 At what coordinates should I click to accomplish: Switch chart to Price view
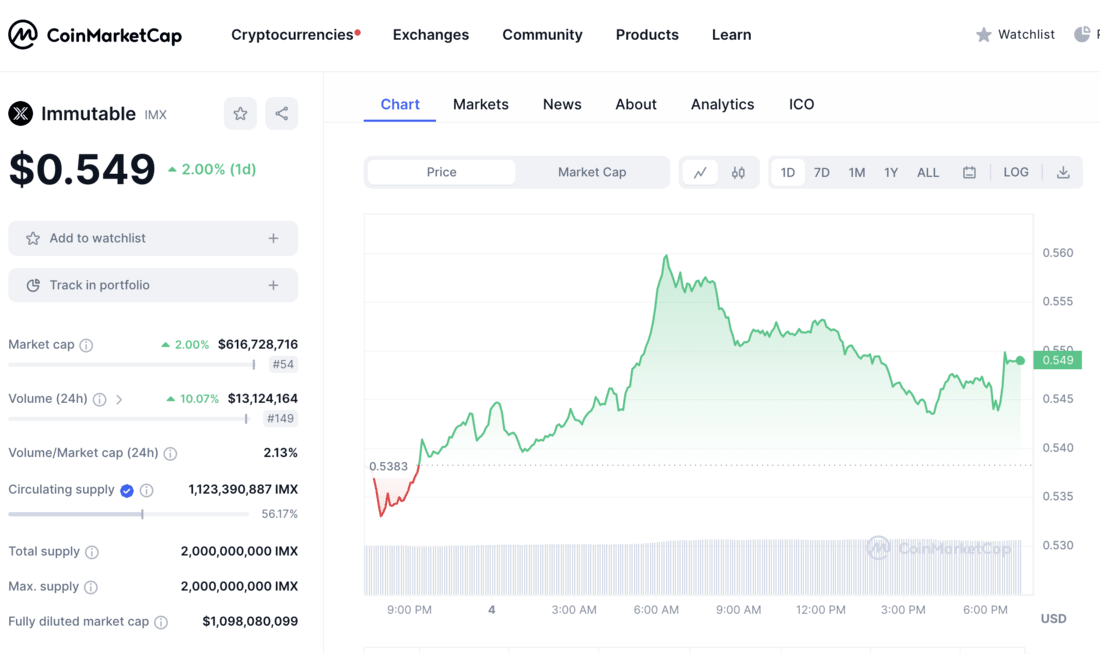pos(441,173)
